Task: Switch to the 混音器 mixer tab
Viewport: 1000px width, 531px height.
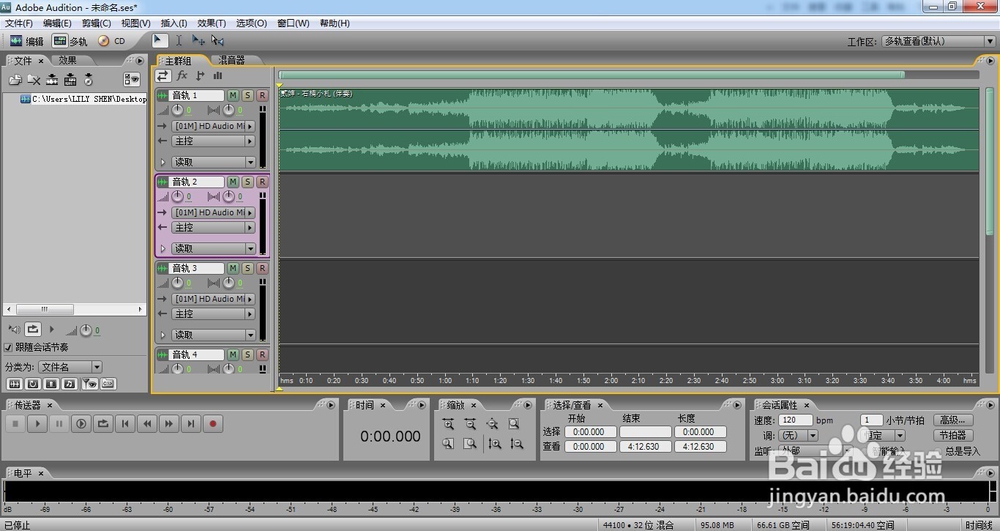Action: (232, 61)
